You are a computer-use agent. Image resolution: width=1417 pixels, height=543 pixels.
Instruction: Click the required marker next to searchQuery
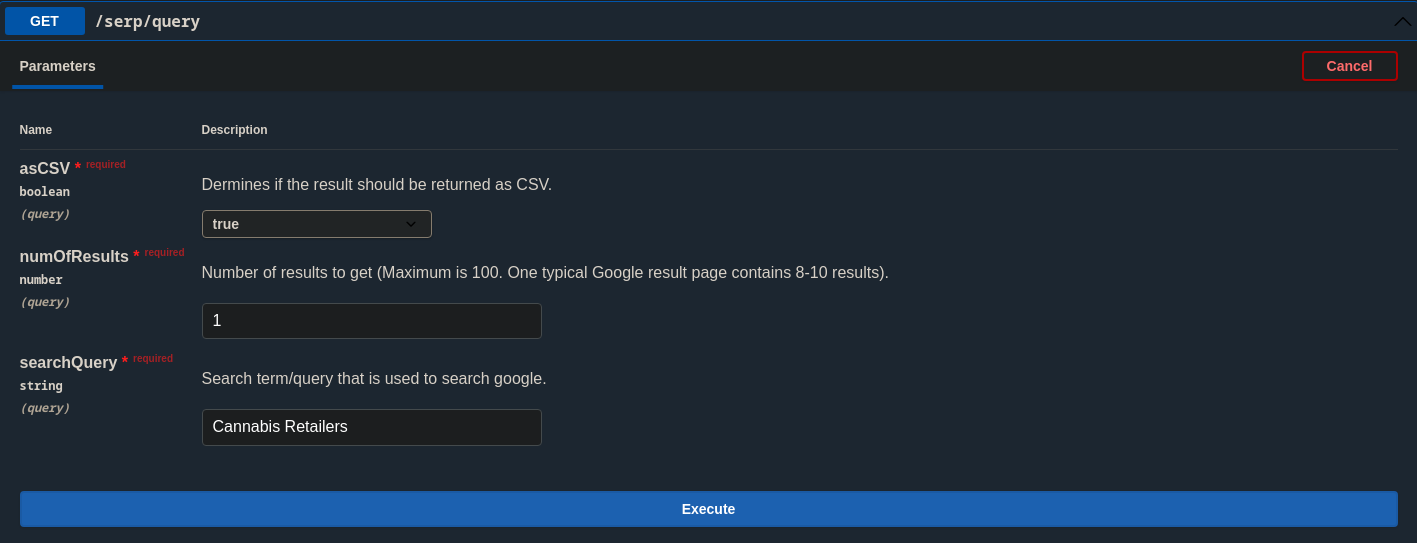click(x=152, y=358)
